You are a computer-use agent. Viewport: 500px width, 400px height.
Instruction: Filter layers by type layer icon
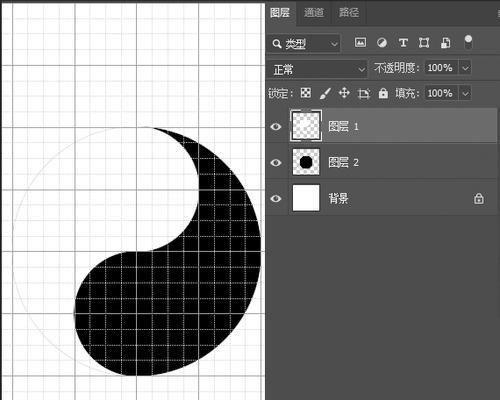(403, 43)
